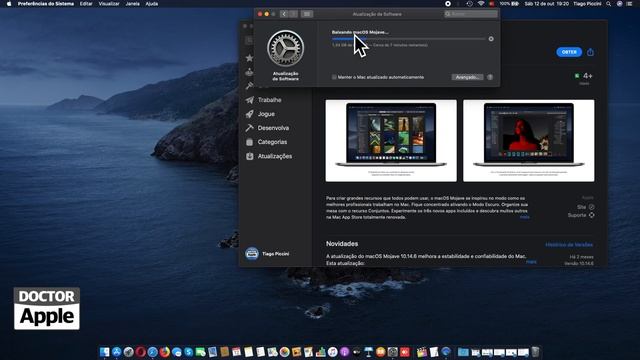Focus the System Preferences search field
The height and width of the screenshot is (360, 640).
pos(471,14)
